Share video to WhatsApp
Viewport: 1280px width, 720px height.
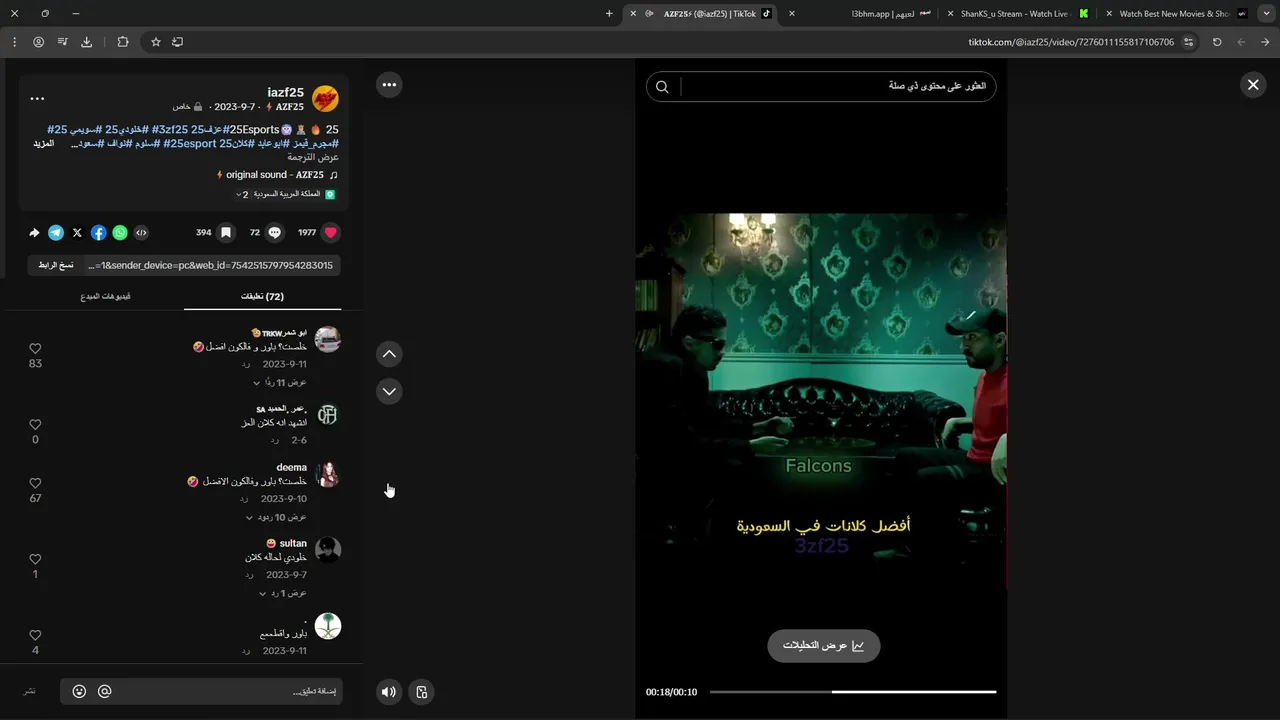[x=120, y=232]
